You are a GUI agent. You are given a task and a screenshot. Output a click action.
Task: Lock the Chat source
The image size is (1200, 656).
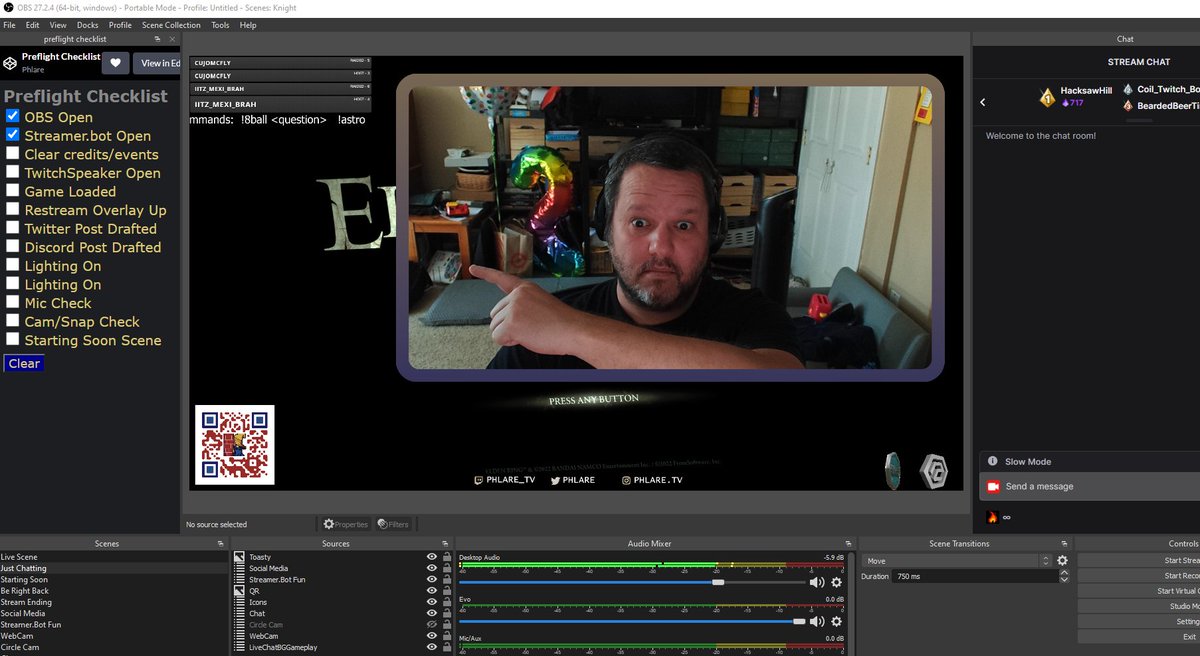[x=446, y=614]
